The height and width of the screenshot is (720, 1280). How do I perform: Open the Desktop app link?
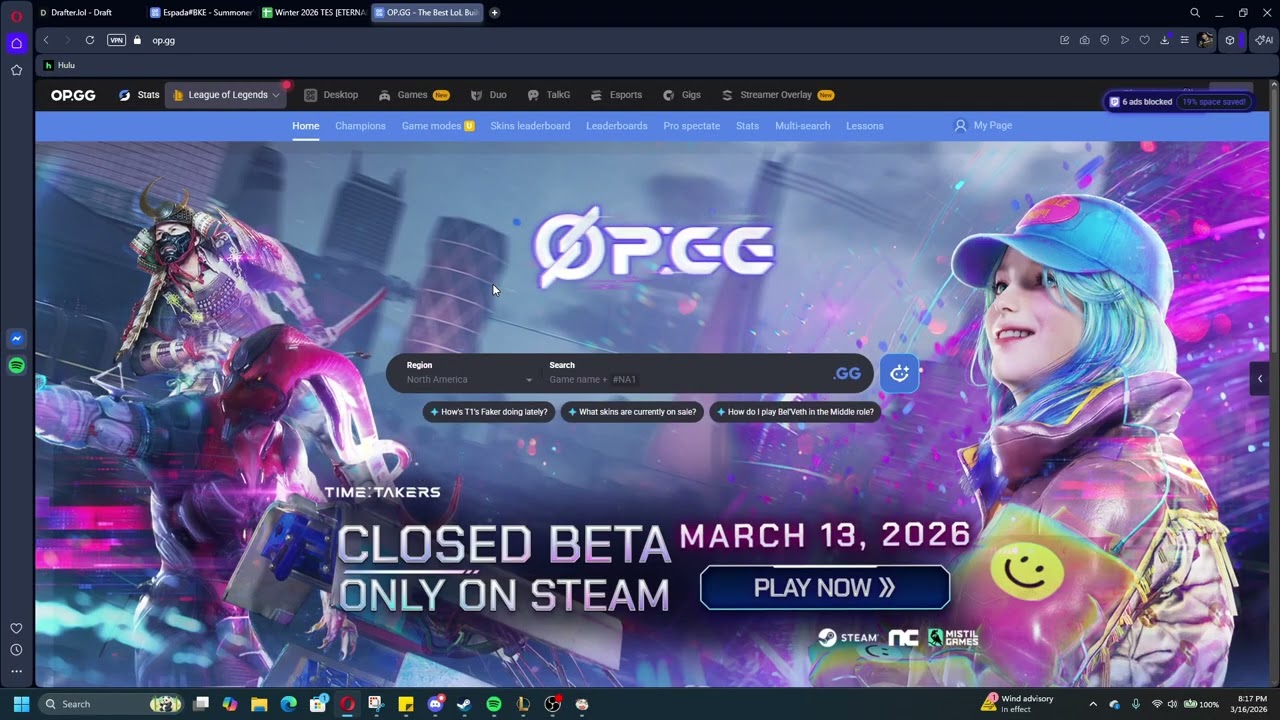coord(331,95)
